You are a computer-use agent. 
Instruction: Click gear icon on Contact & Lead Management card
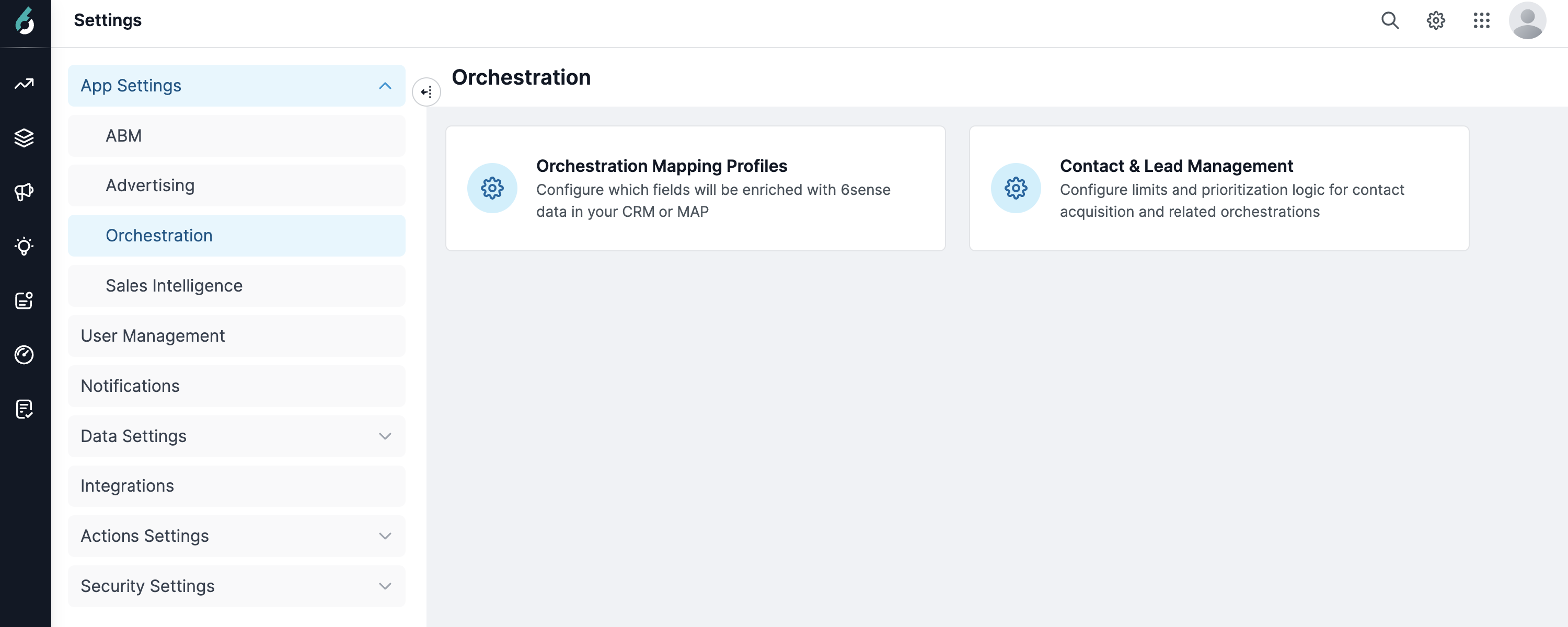tap(1016, 188)
